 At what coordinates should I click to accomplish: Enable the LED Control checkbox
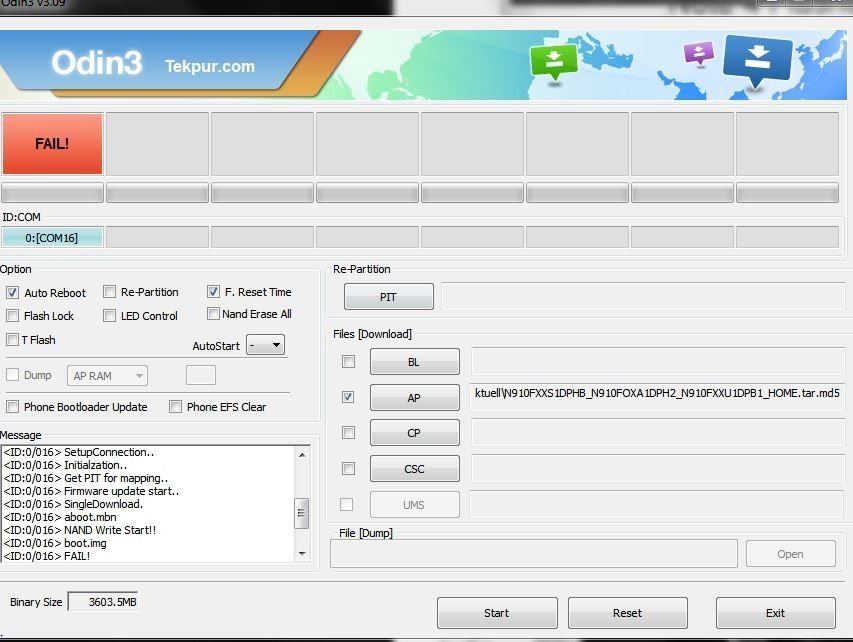click(109, 316)
